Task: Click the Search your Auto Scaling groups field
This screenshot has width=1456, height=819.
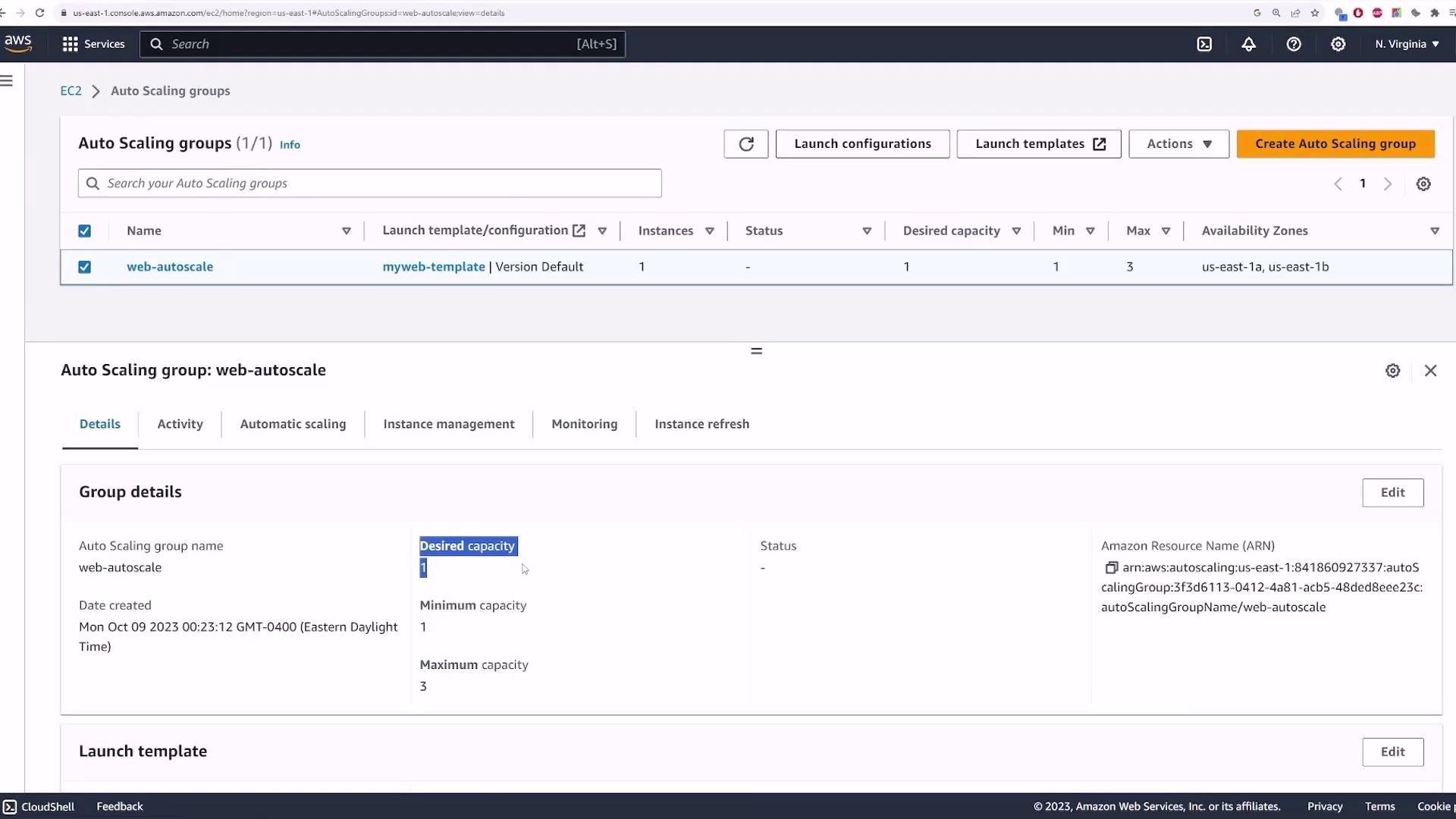Action: point(369,184)
